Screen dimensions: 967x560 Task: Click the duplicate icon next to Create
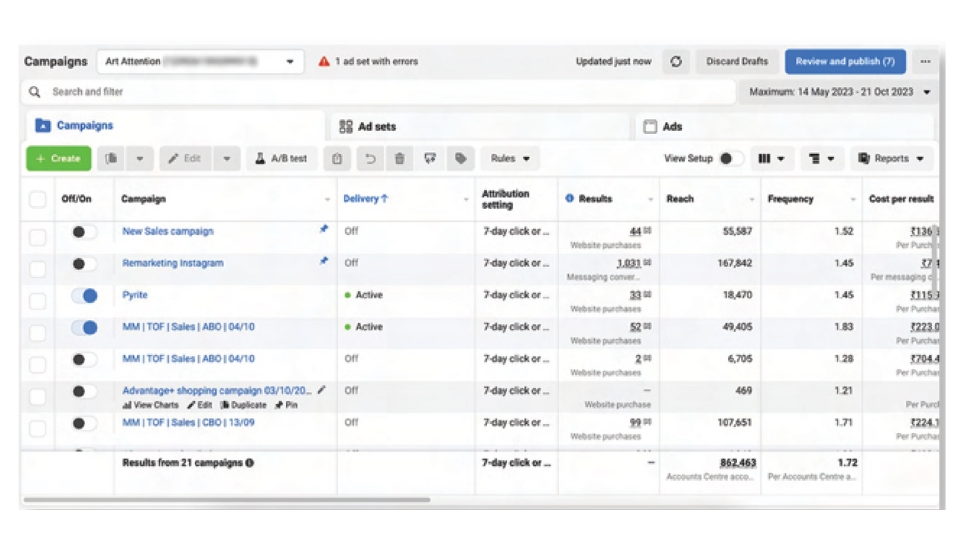pyautogui.click(x=112, y=159)
